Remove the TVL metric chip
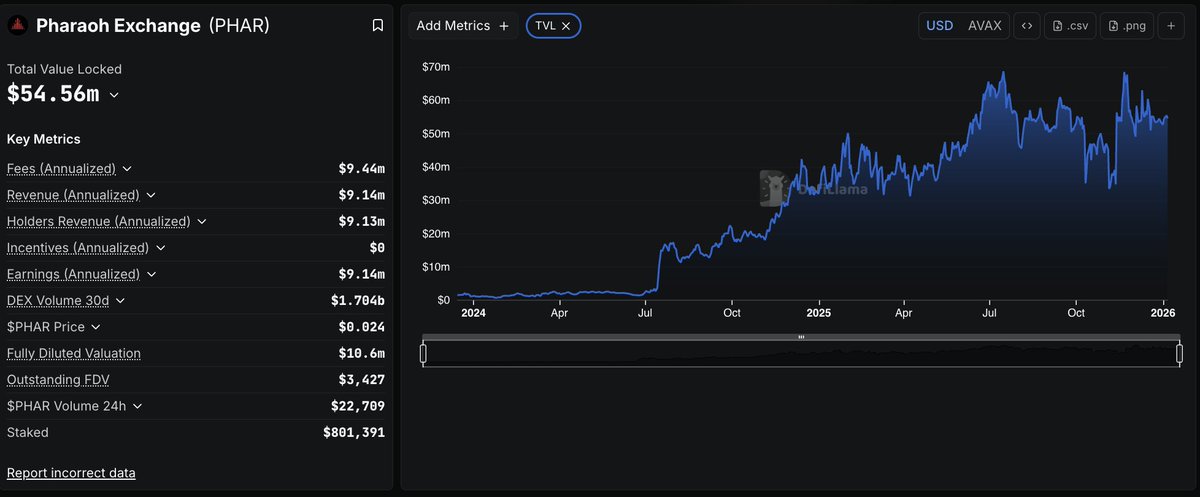This screenshot has width=1200, height=497. click(566, 26)
